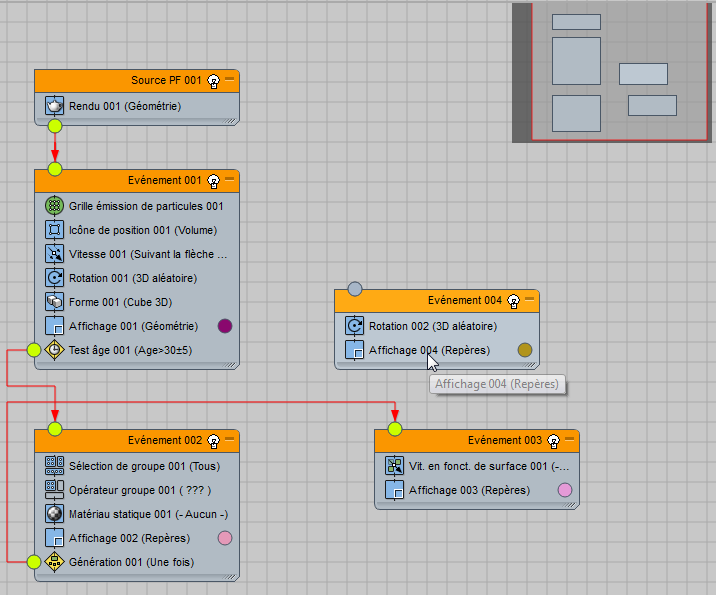Toggle the Evénement 003 light bulb
The height and width of the screenshot is (595, 716).
point(553,441)
